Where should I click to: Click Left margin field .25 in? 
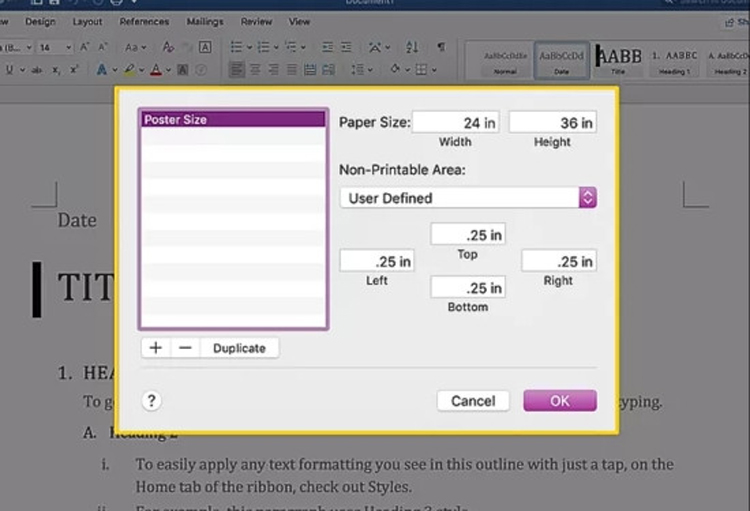[x=377, y=261]
